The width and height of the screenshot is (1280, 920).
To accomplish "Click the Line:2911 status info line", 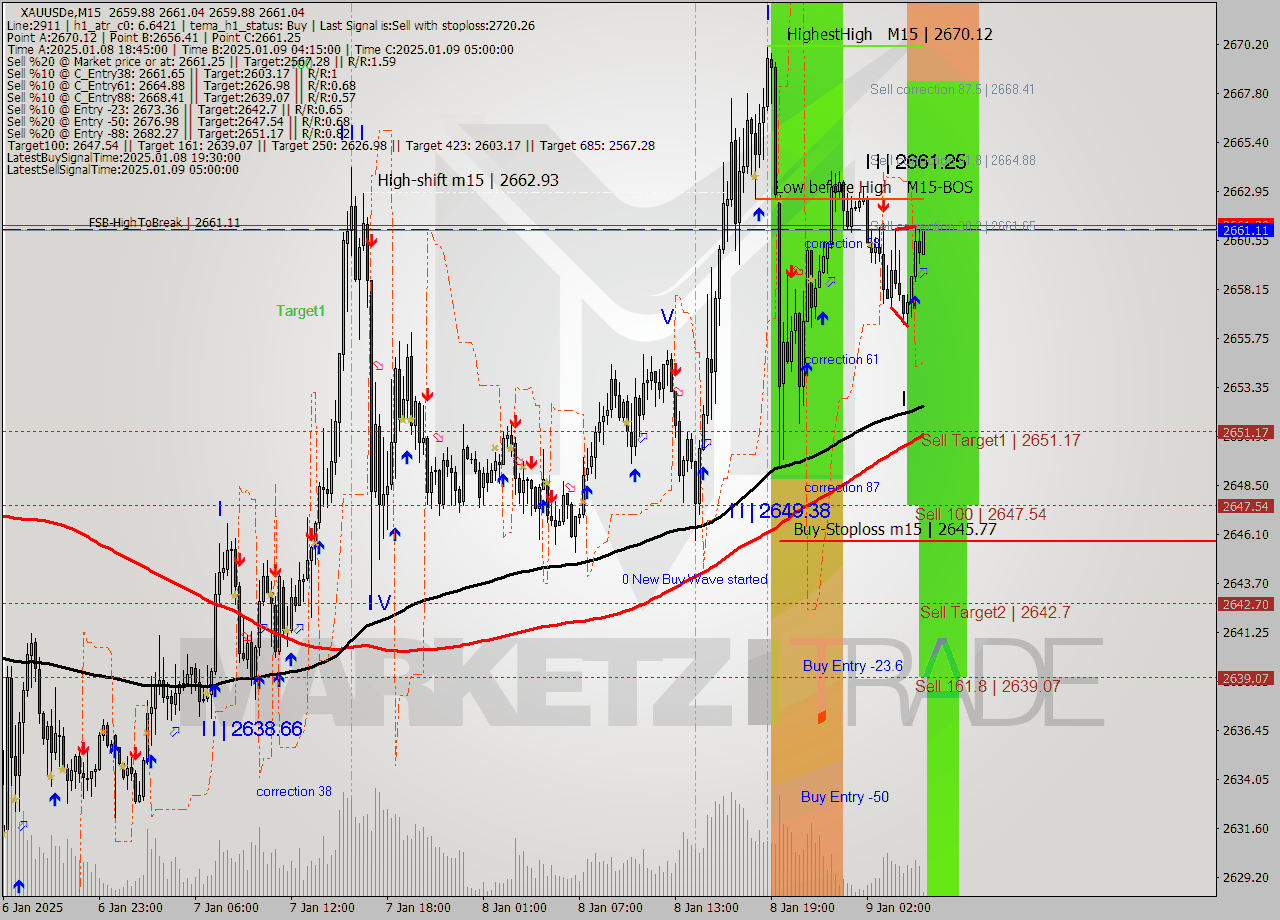I will [270, 25].
